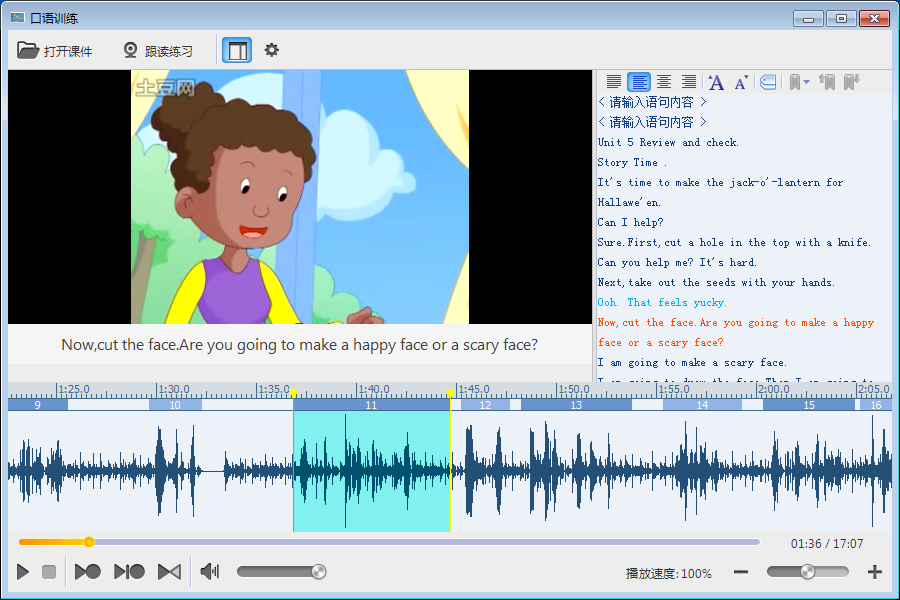This screenshot has height=600, width=900.
Task: Click 播放速度:100% label
Action: tap(668, 573)
